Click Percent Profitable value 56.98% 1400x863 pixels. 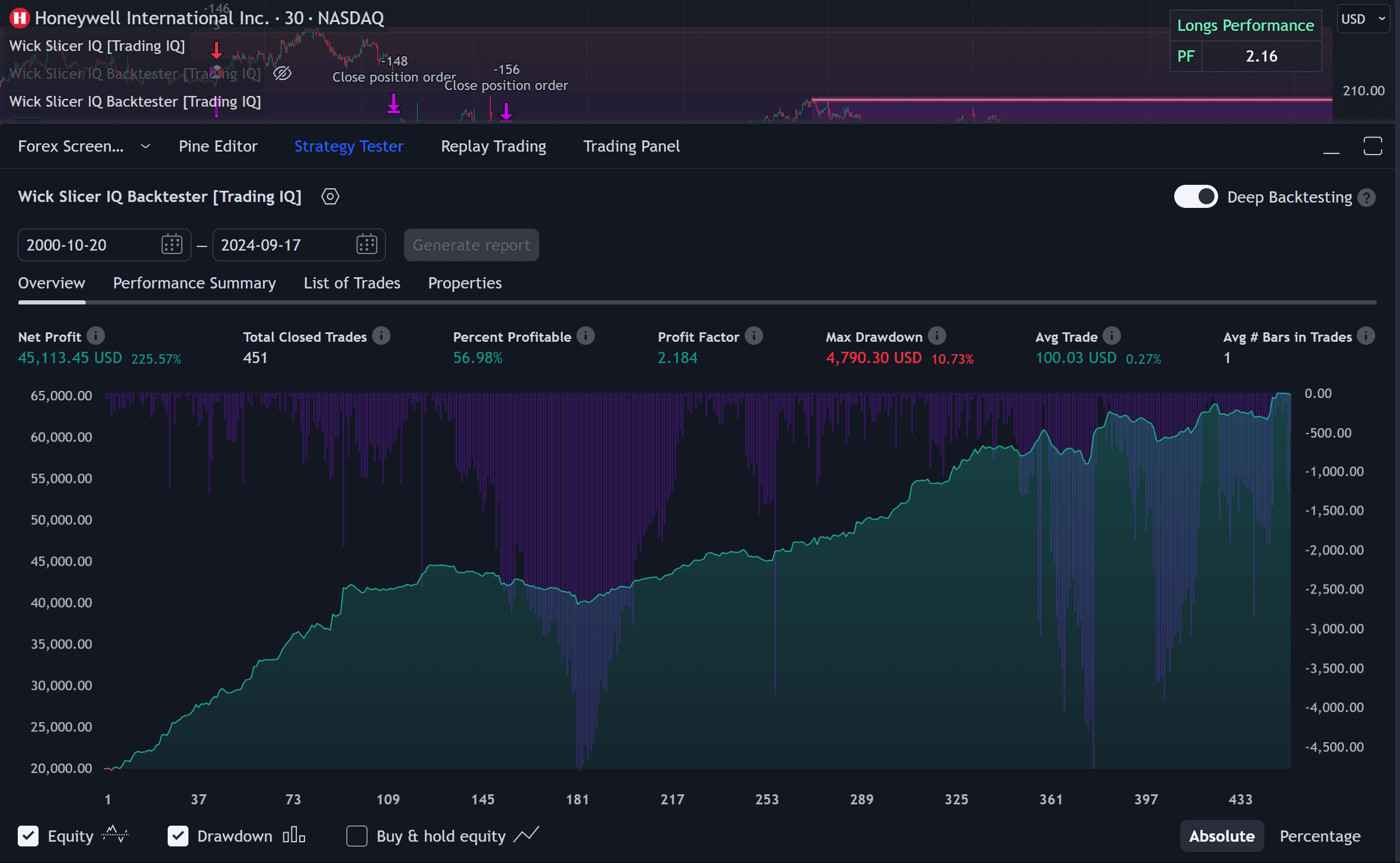(478, 358)
